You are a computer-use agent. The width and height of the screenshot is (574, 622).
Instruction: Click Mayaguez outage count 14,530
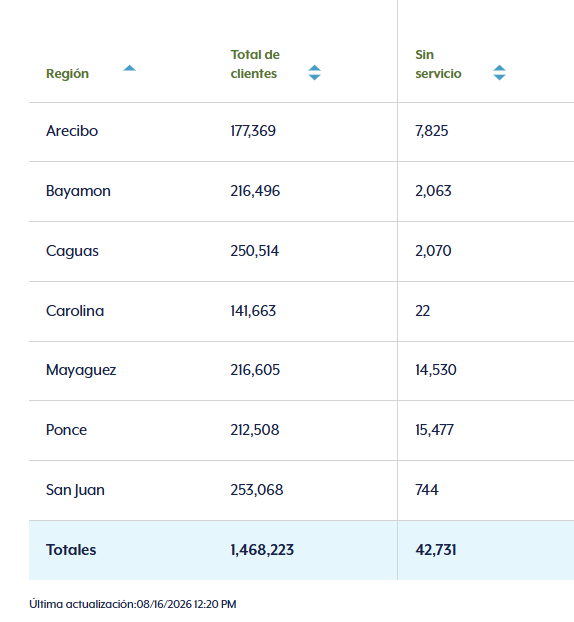coord(436,370)
